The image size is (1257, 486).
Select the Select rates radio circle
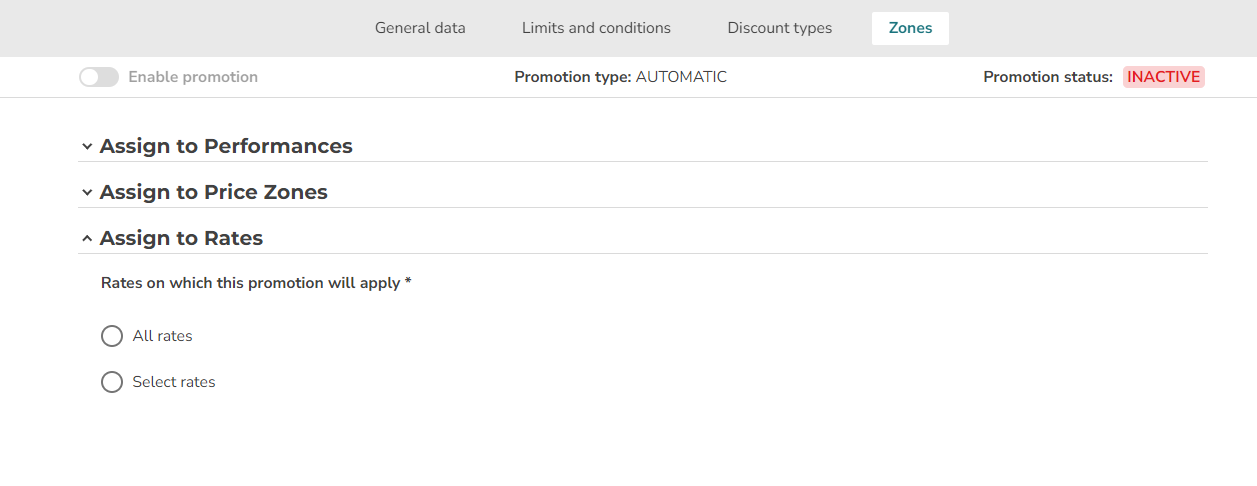[x=112, y=382]
